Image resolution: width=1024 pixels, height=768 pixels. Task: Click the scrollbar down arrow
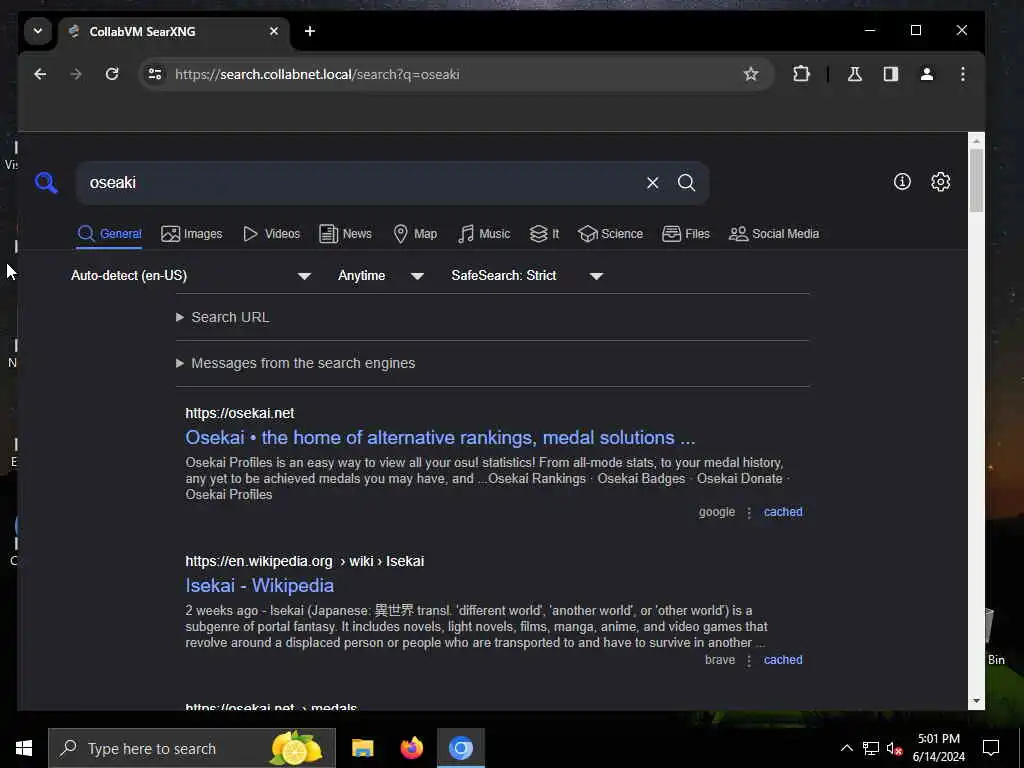click(976, 701)
